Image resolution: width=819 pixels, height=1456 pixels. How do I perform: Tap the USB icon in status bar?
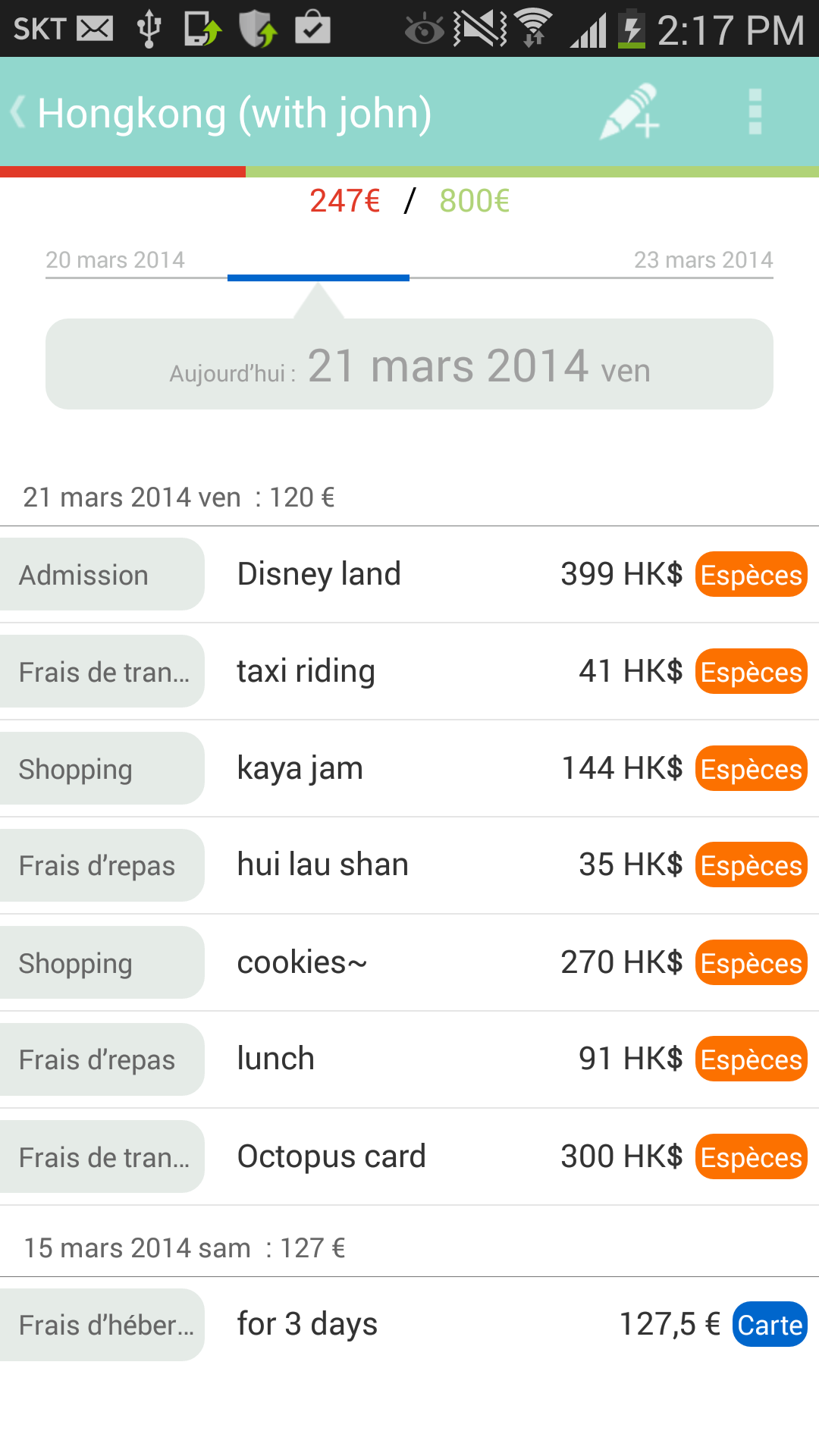coord(149,29)
